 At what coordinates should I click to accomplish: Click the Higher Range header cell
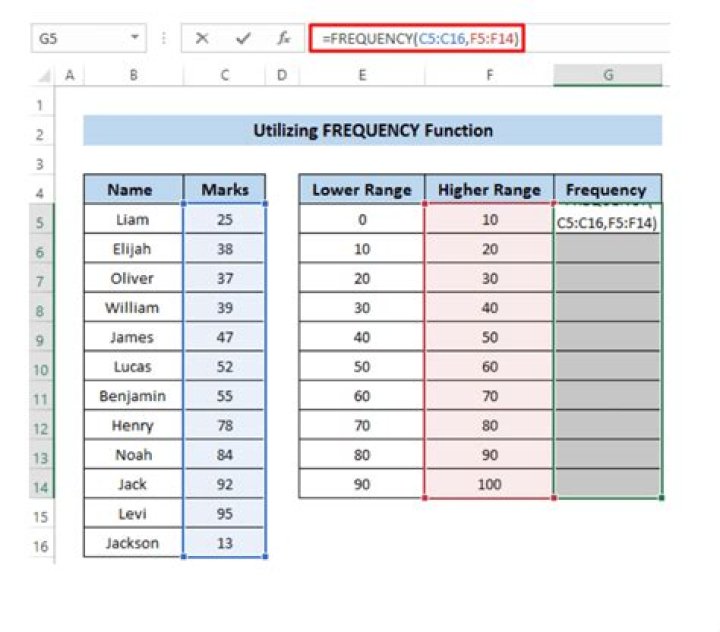[x=489, y=189]
